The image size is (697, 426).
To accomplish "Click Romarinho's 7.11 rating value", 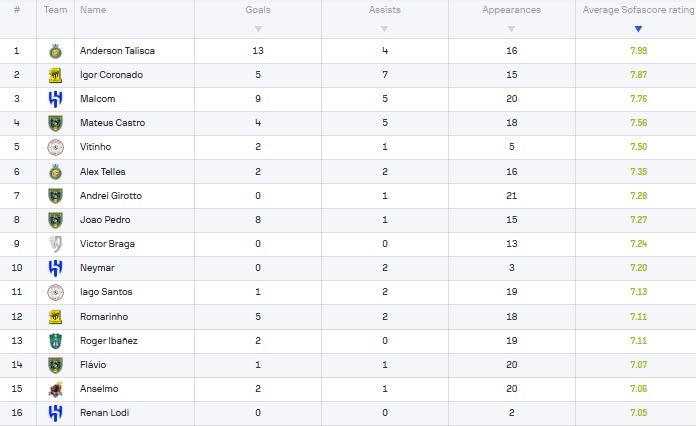I will pyautogui.click(x=638, y=317).
